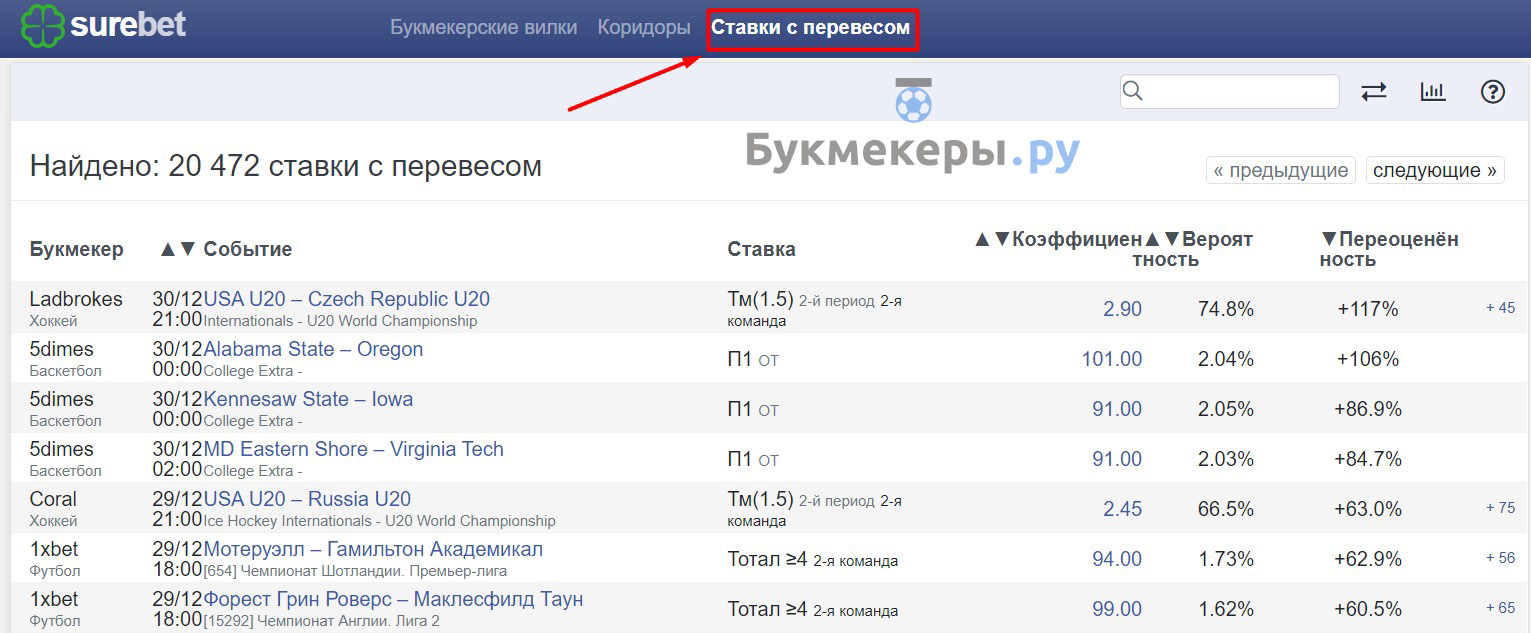The image size is (1531, 633).
Task: Click Internationals - U20 World Championship text
Action: (x=340, y=321)
